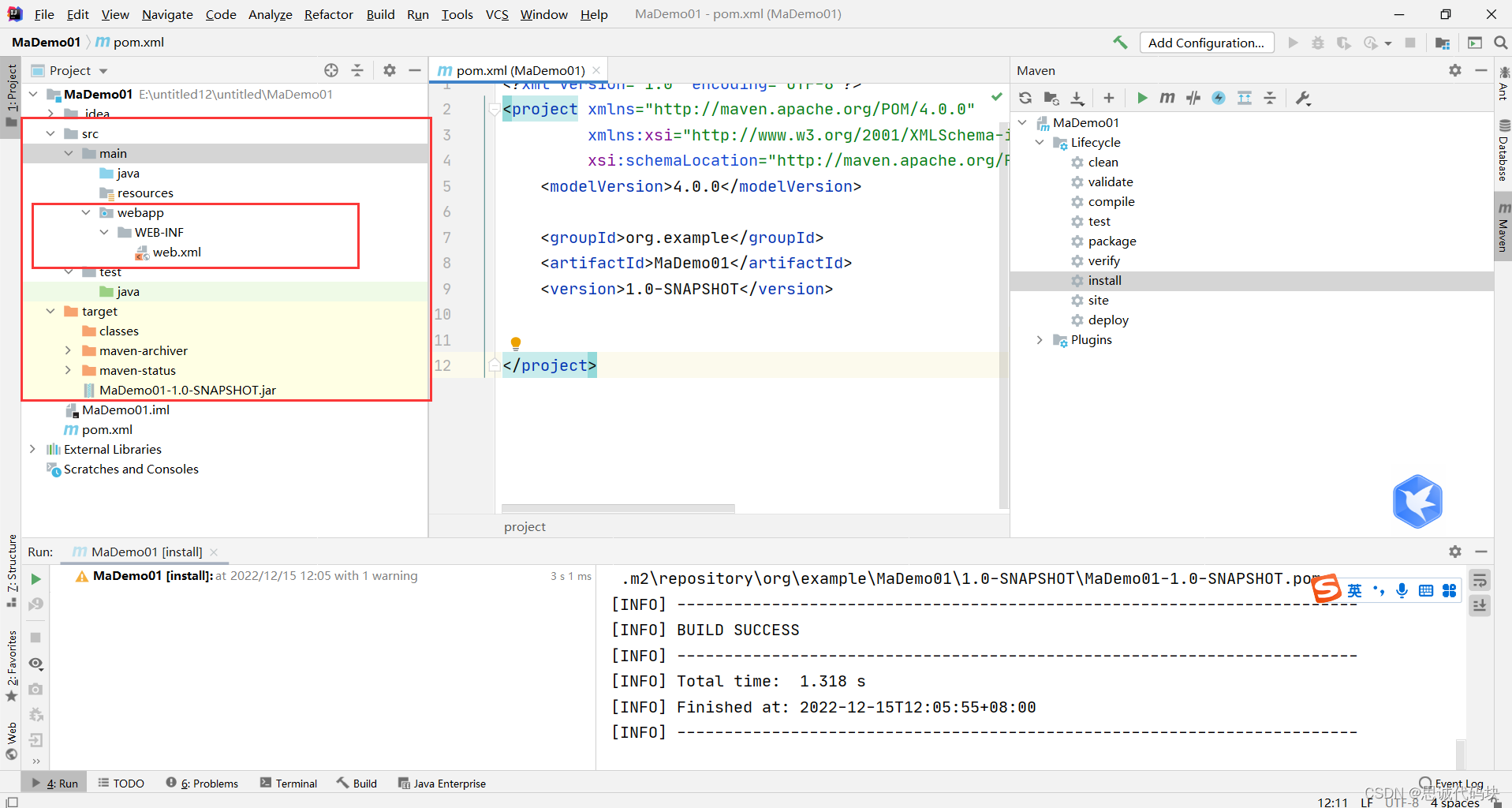The image size is (1512, 808).
Task: Collapse all in Maven panel
Action: (x=1270, y=98)
